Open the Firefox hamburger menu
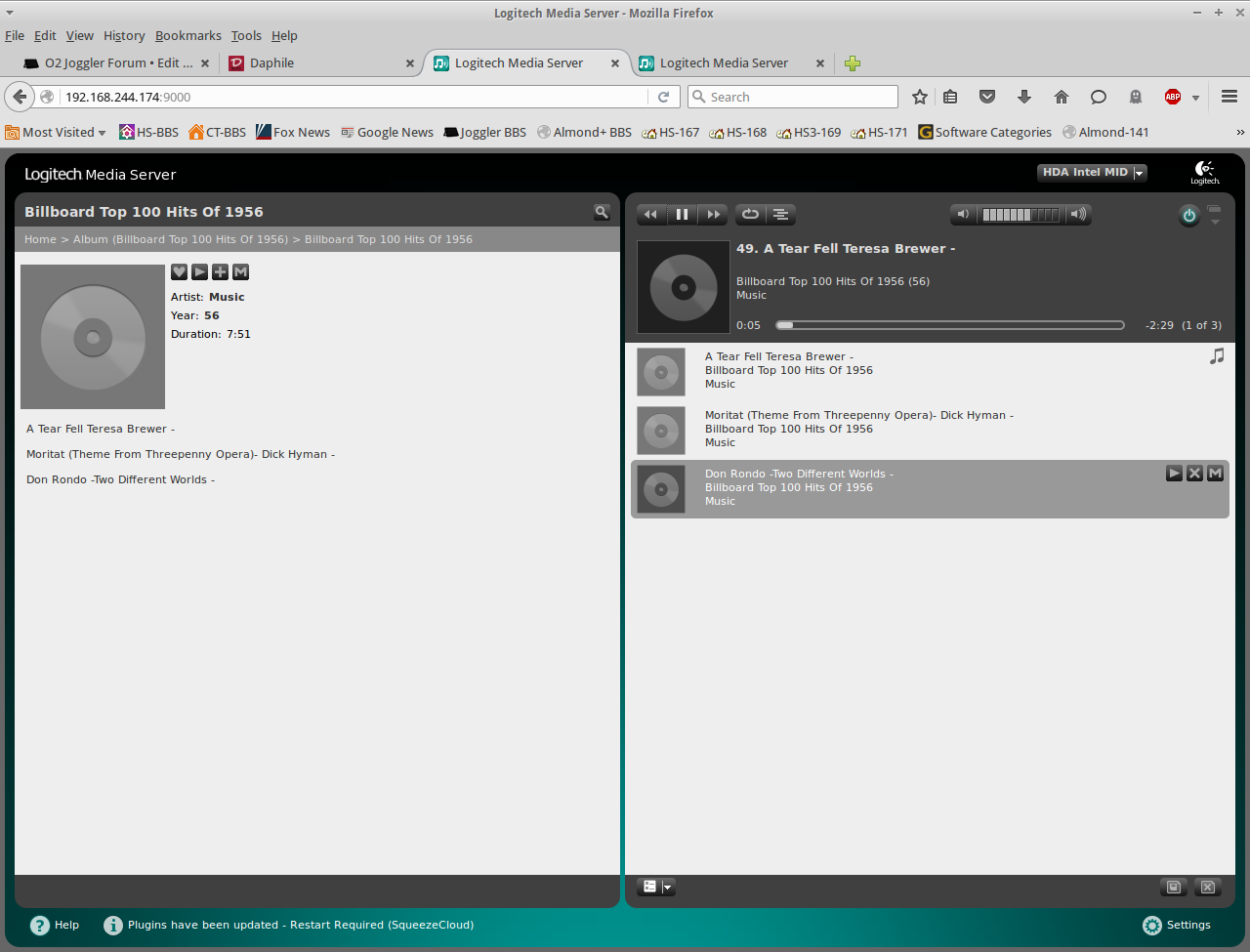 click(1229, 97)
